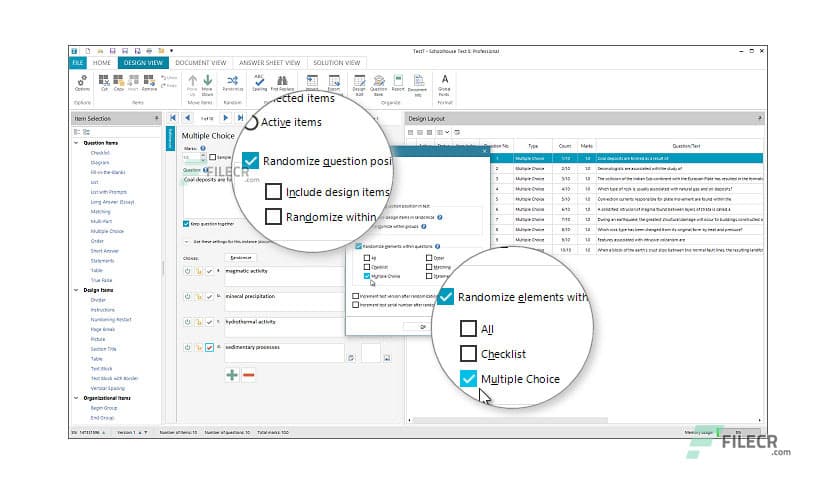Click the Marks help info icon
This screenshot has height=484, width=836.
(203, 148)
